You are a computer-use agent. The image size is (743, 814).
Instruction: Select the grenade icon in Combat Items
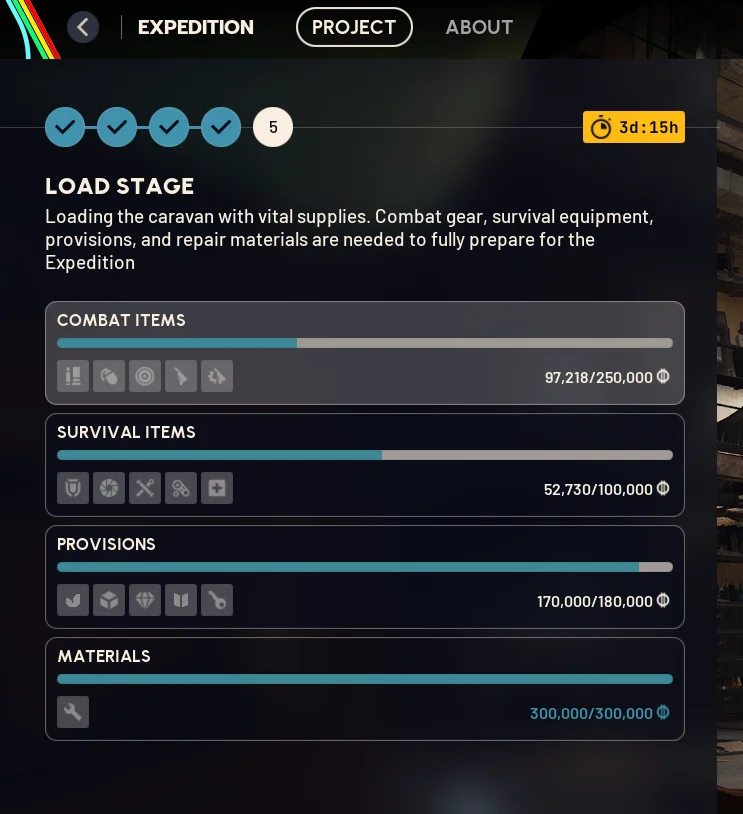pos(109,376)
